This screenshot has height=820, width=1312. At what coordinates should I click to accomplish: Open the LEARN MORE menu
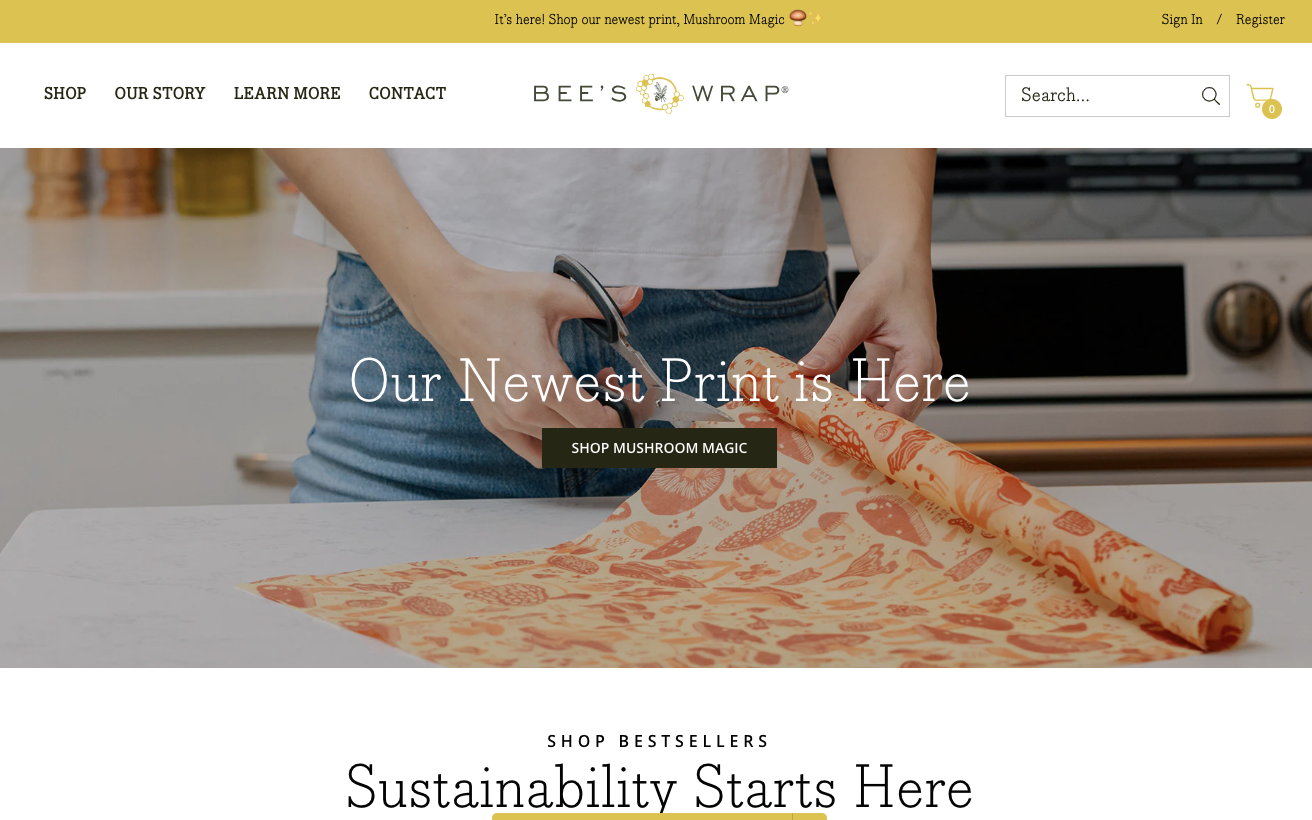tap(287, 93)
